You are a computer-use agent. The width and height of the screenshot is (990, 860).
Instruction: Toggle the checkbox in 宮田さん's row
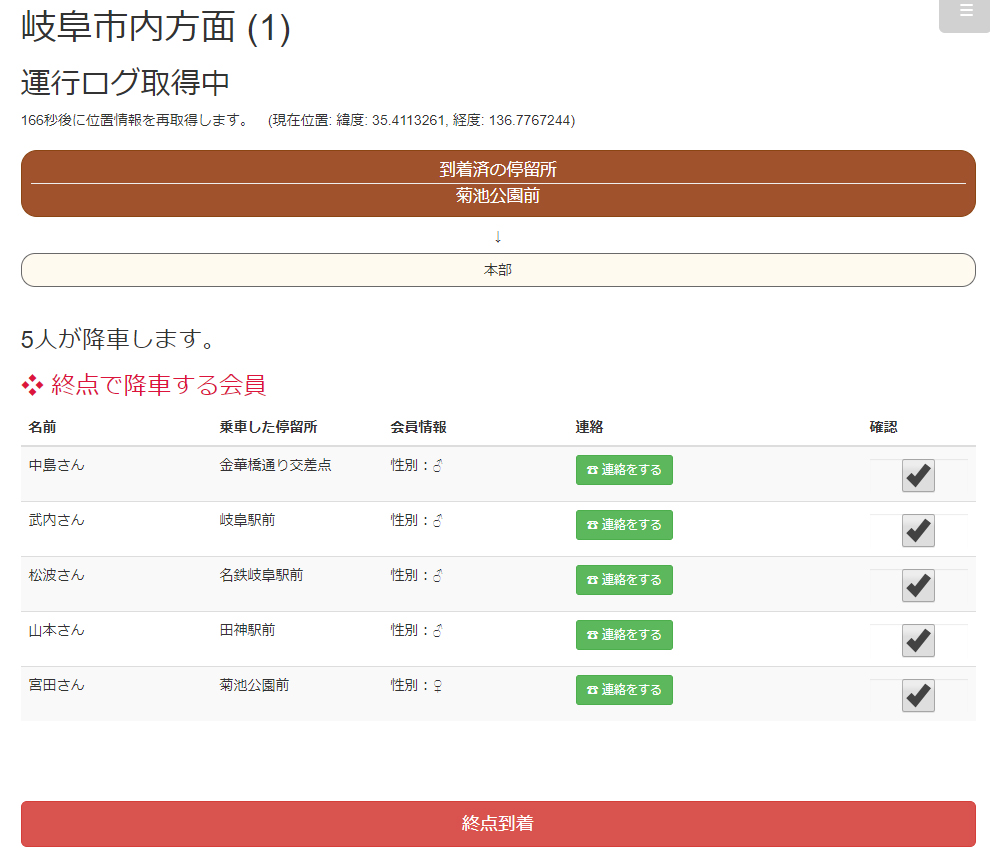[x=918, y=696]
